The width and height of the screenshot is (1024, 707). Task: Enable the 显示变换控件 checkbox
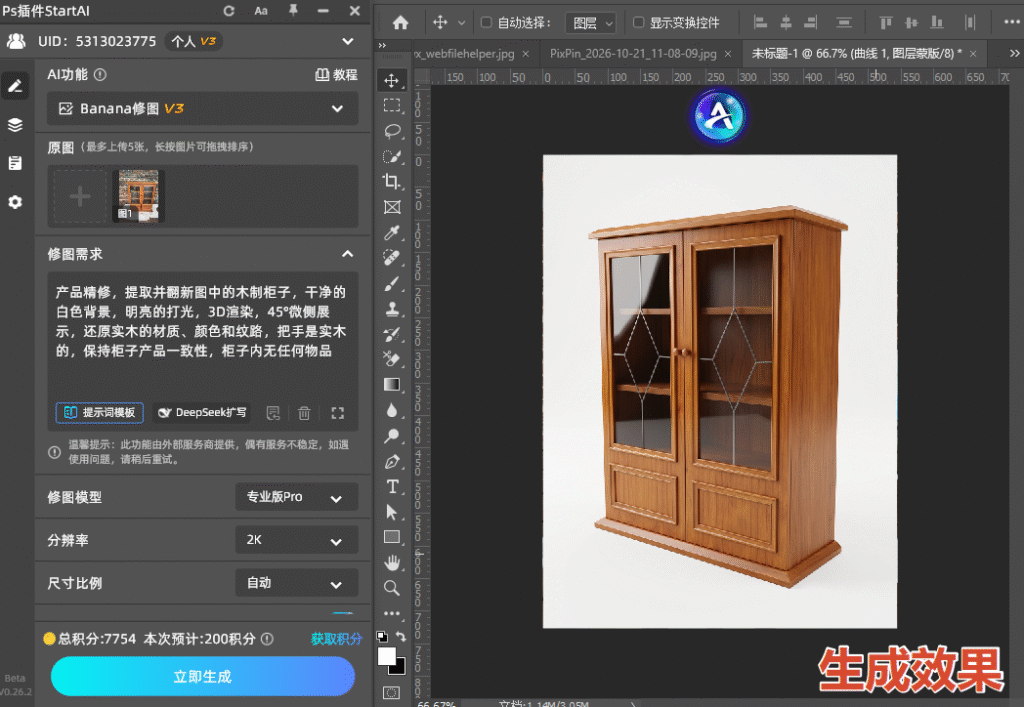pos(639,22)
